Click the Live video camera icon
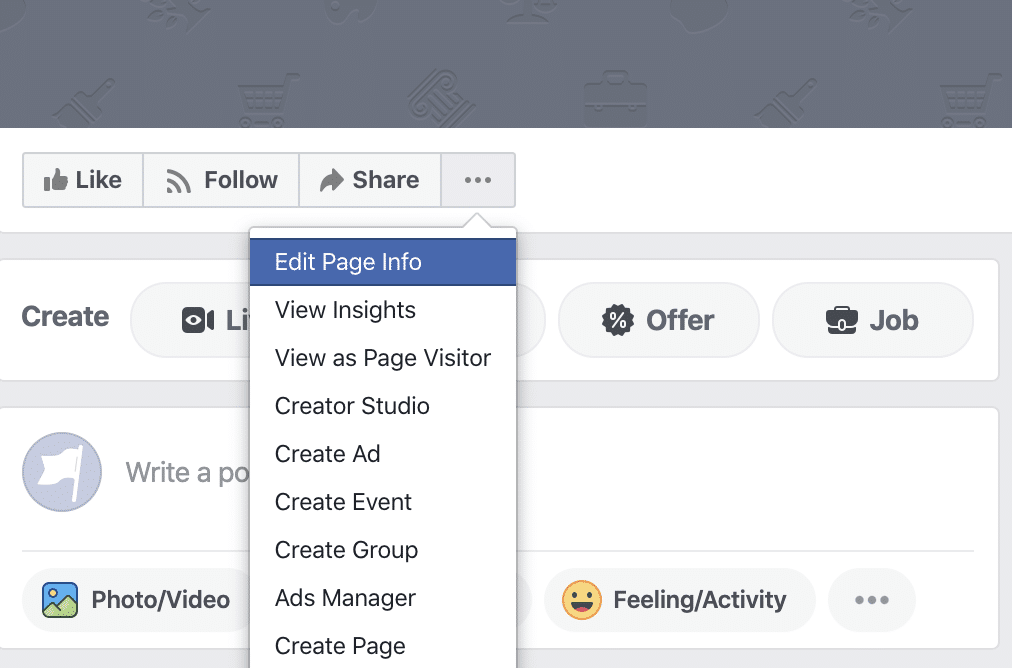The image size is (1012, 668). [x=197, y=320]
